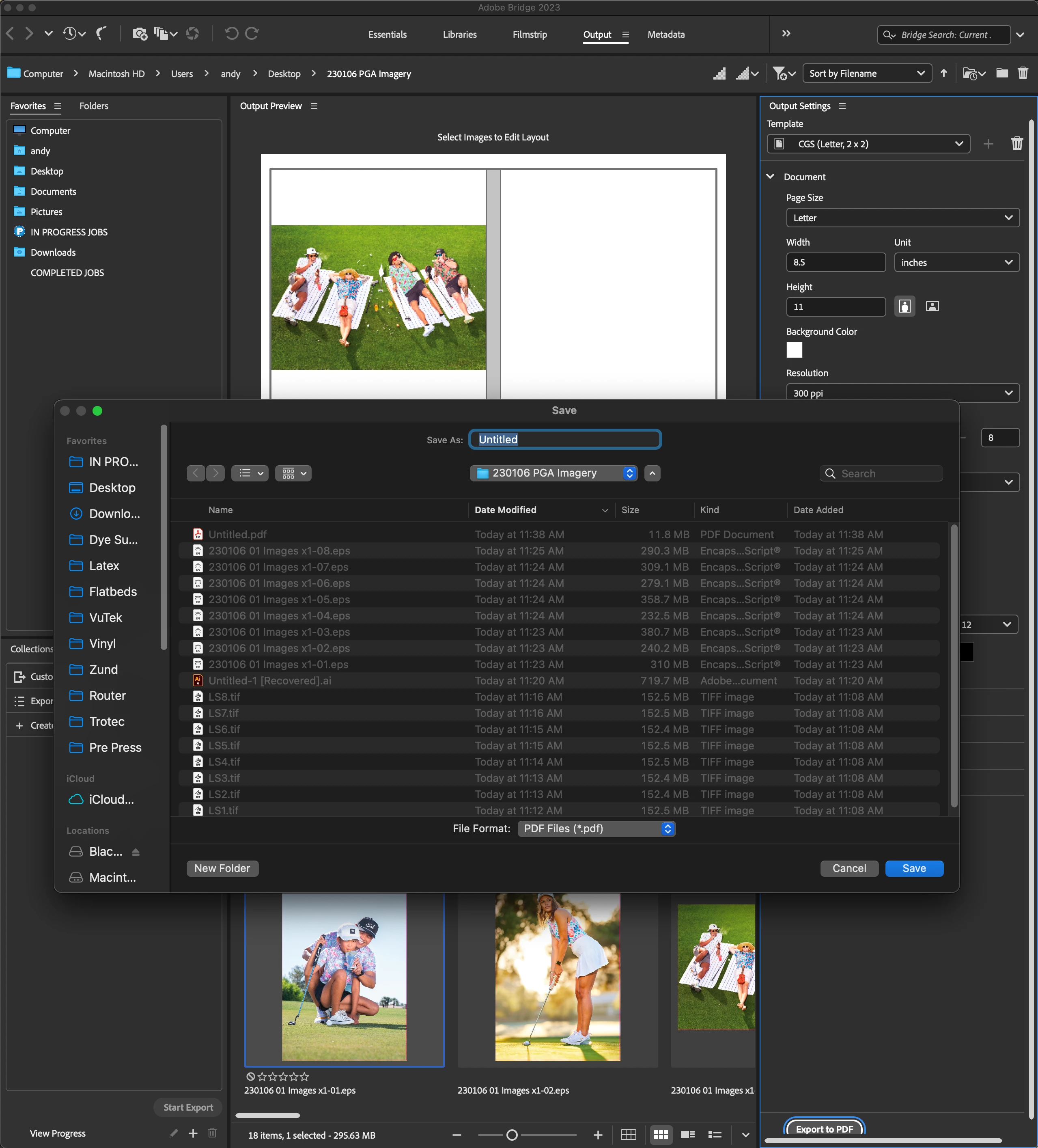Viewport: 1038px width, 1148px height.
Task: Switch to thumbnail grid view icon
Action: (x=661, y=1135)
